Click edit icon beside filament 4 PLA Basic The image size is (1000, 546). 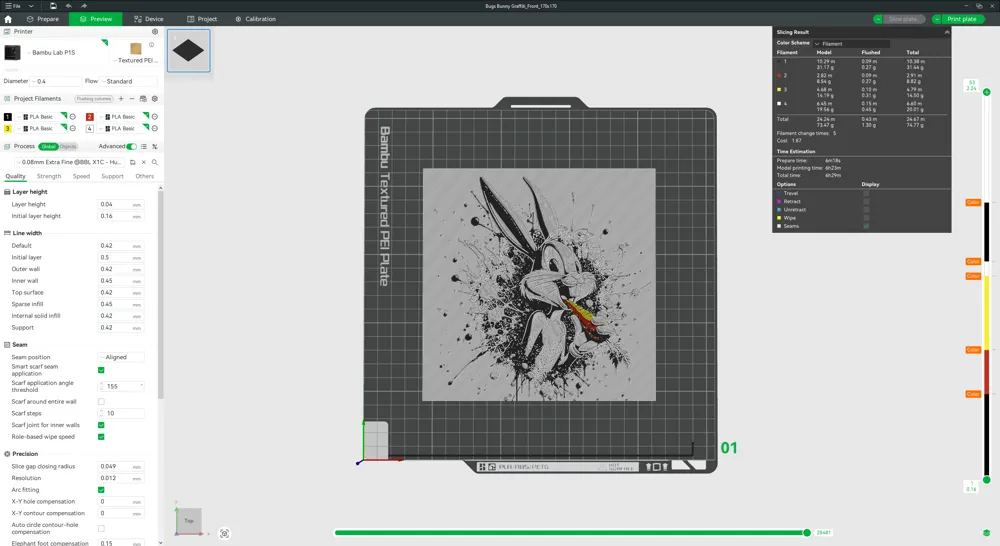click(x=154, y=128)
